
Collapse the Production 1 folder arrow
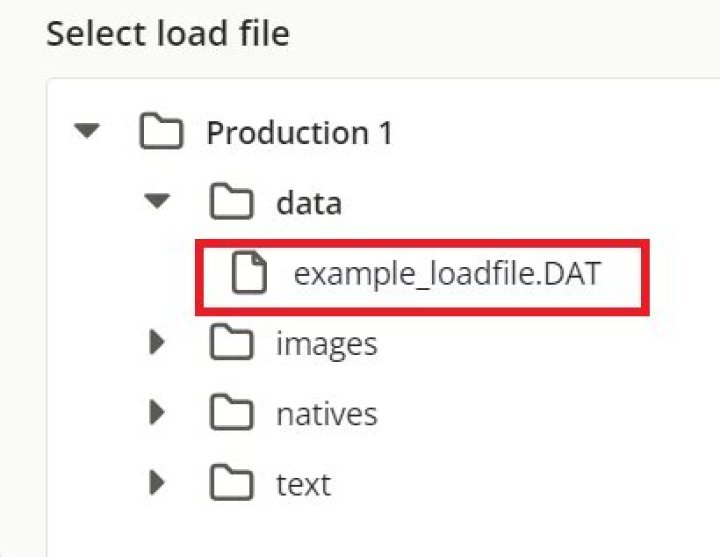coord(88,132)
